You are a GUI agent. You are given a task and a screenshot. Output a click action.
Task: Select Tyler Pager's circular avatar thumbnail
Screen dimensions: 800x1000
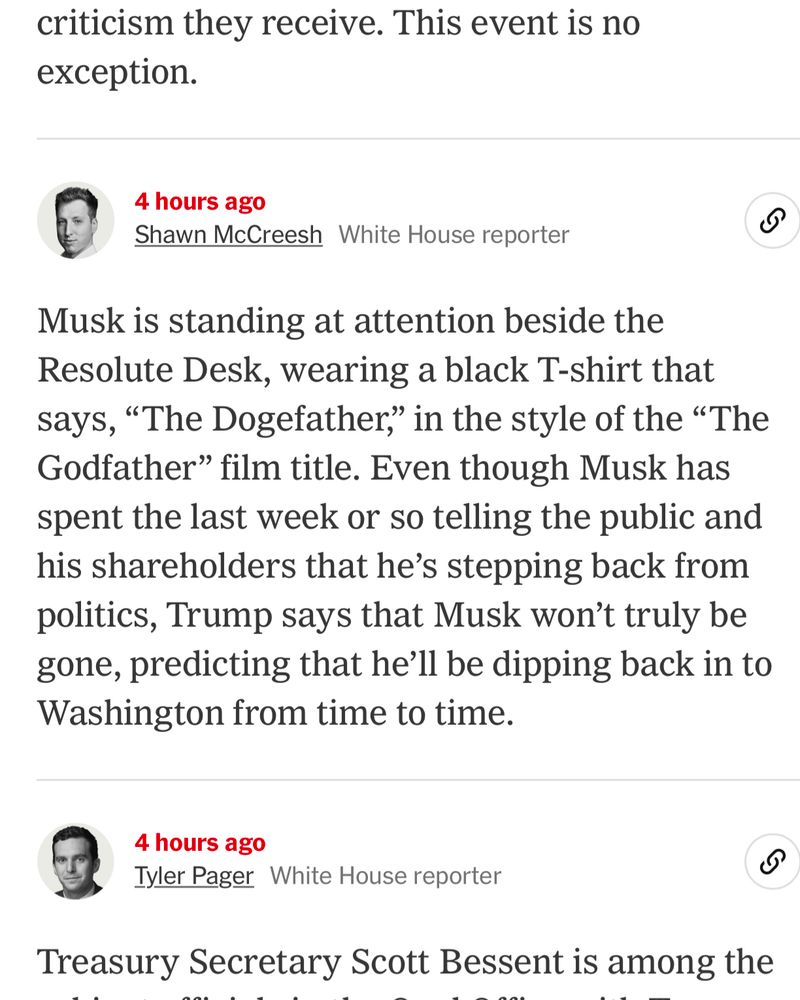pyautogui.click(x=75, y=861)
